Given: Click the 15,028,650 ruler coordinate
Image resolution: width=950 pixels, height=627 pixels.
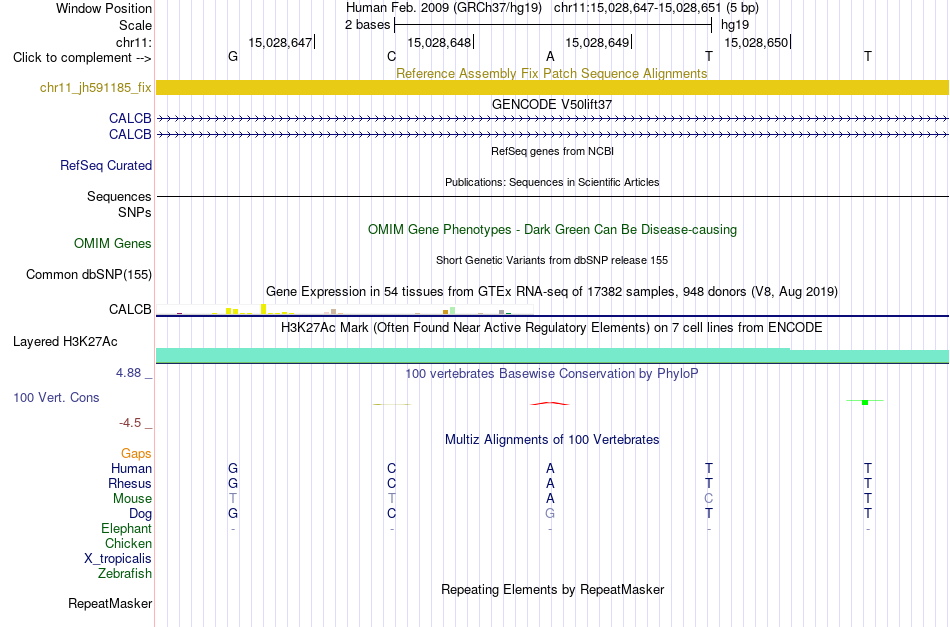Looking at the screenshot, I should pos(756,42).
